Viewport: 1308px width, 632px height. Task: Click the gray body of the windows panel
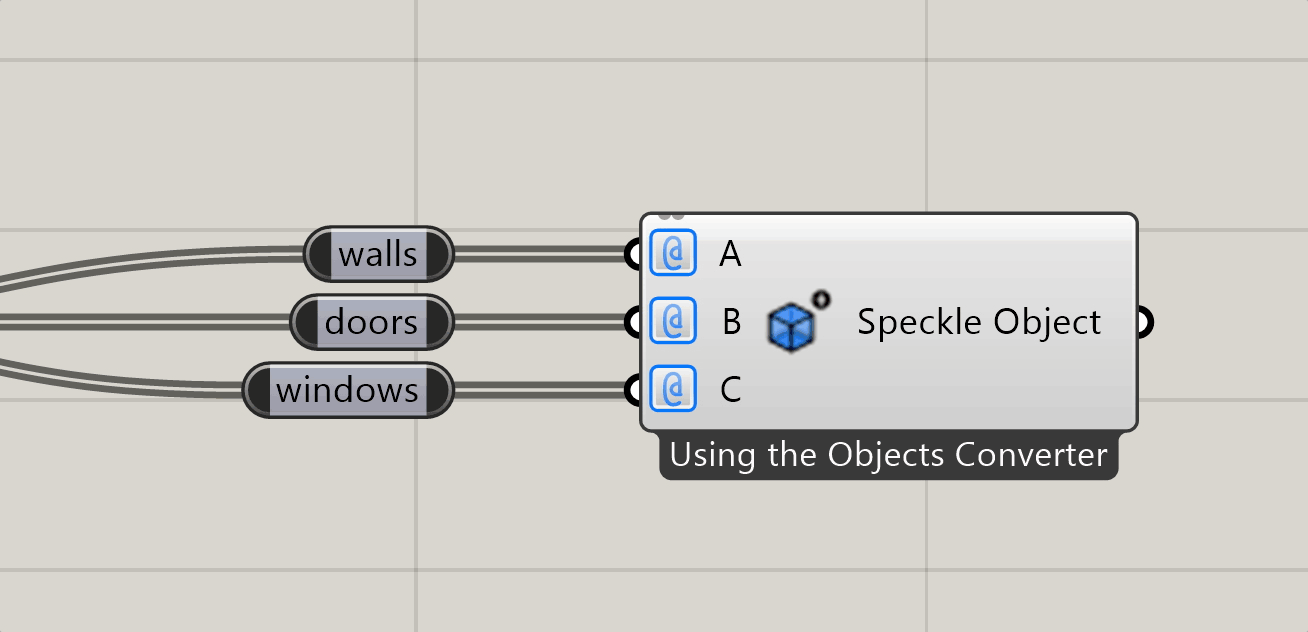coord(347,390)
